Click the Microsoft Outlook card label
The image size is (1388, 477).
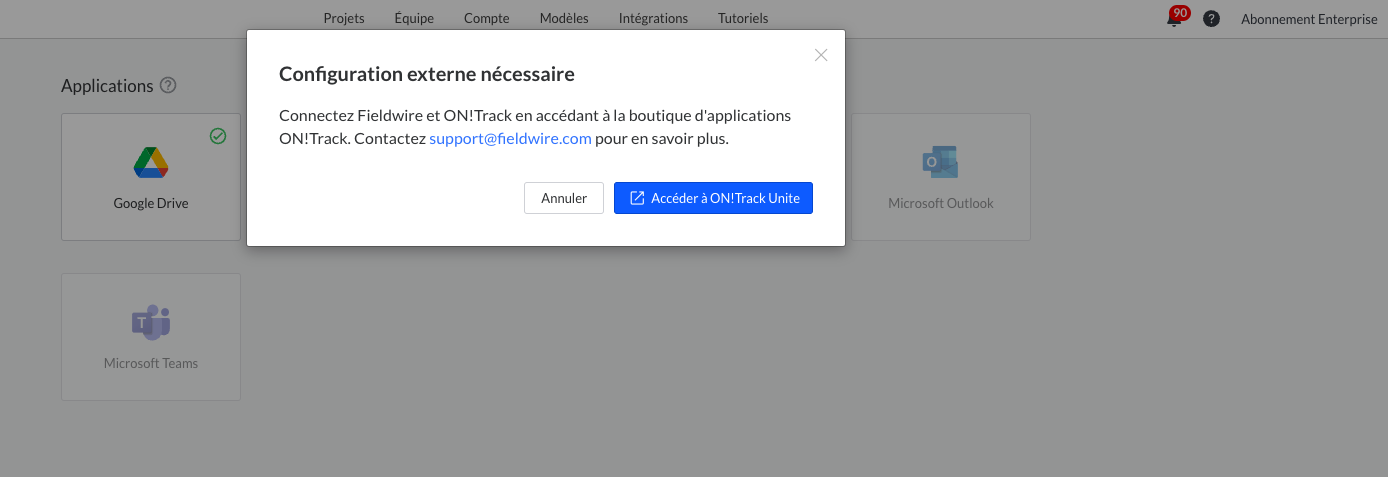(941, 203)
